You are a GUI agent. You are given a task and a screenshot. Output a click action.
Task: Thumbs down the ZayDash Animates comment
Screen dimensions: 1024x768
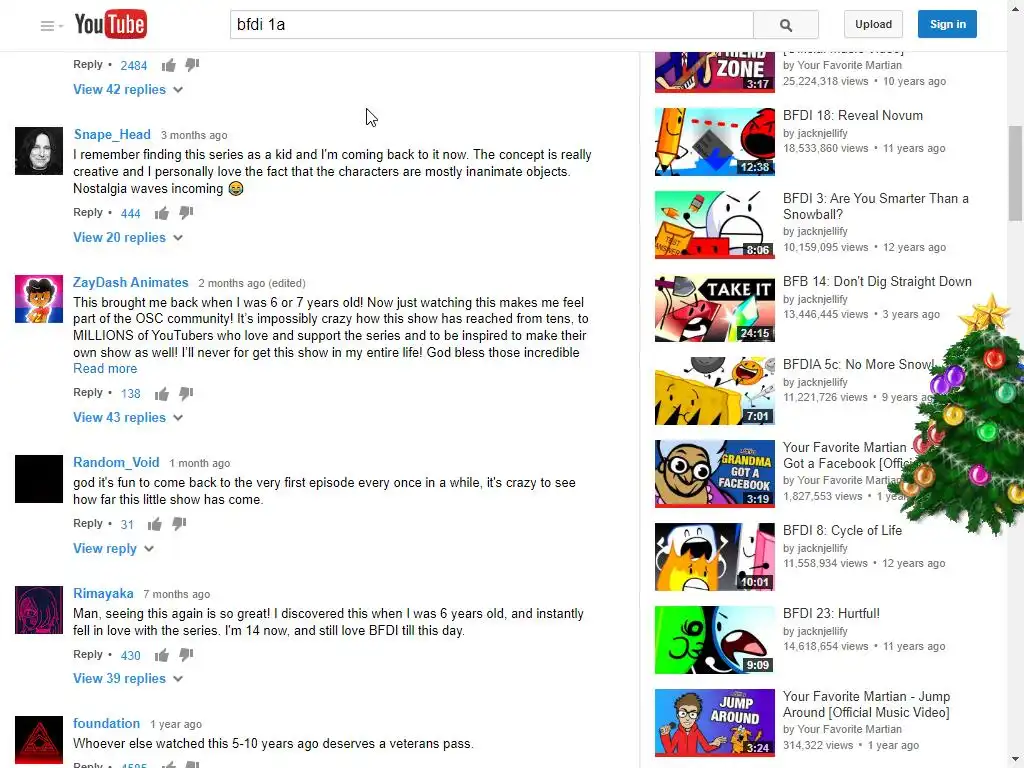[186, 393]
